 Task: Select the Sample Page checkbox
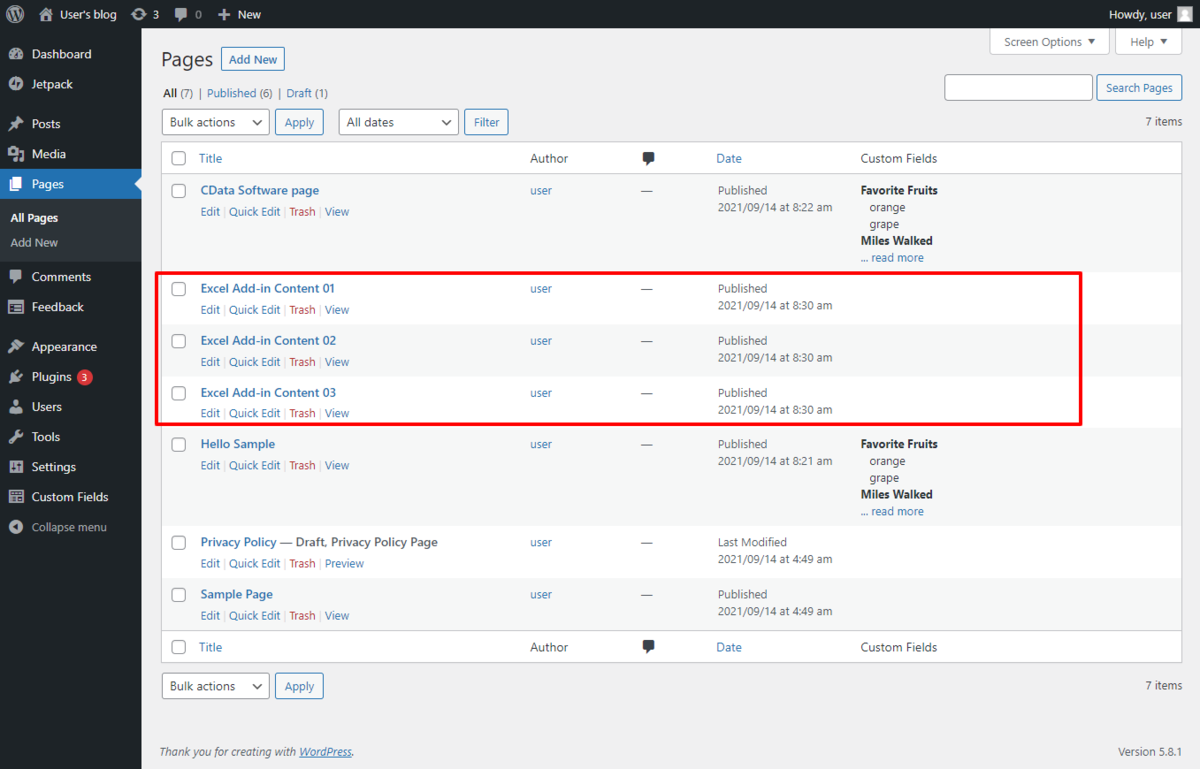[178, 594]
